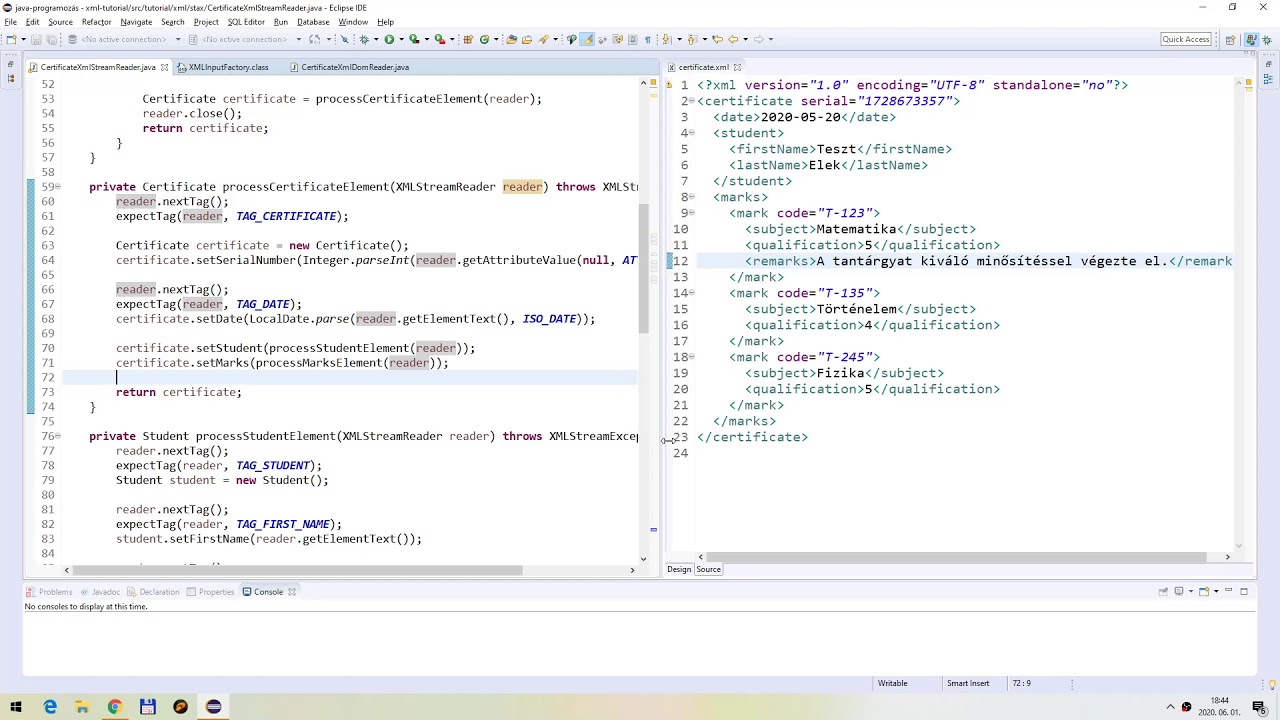
Task: Click the Previous Annotation arrow icon
Action: coord(691,39)
